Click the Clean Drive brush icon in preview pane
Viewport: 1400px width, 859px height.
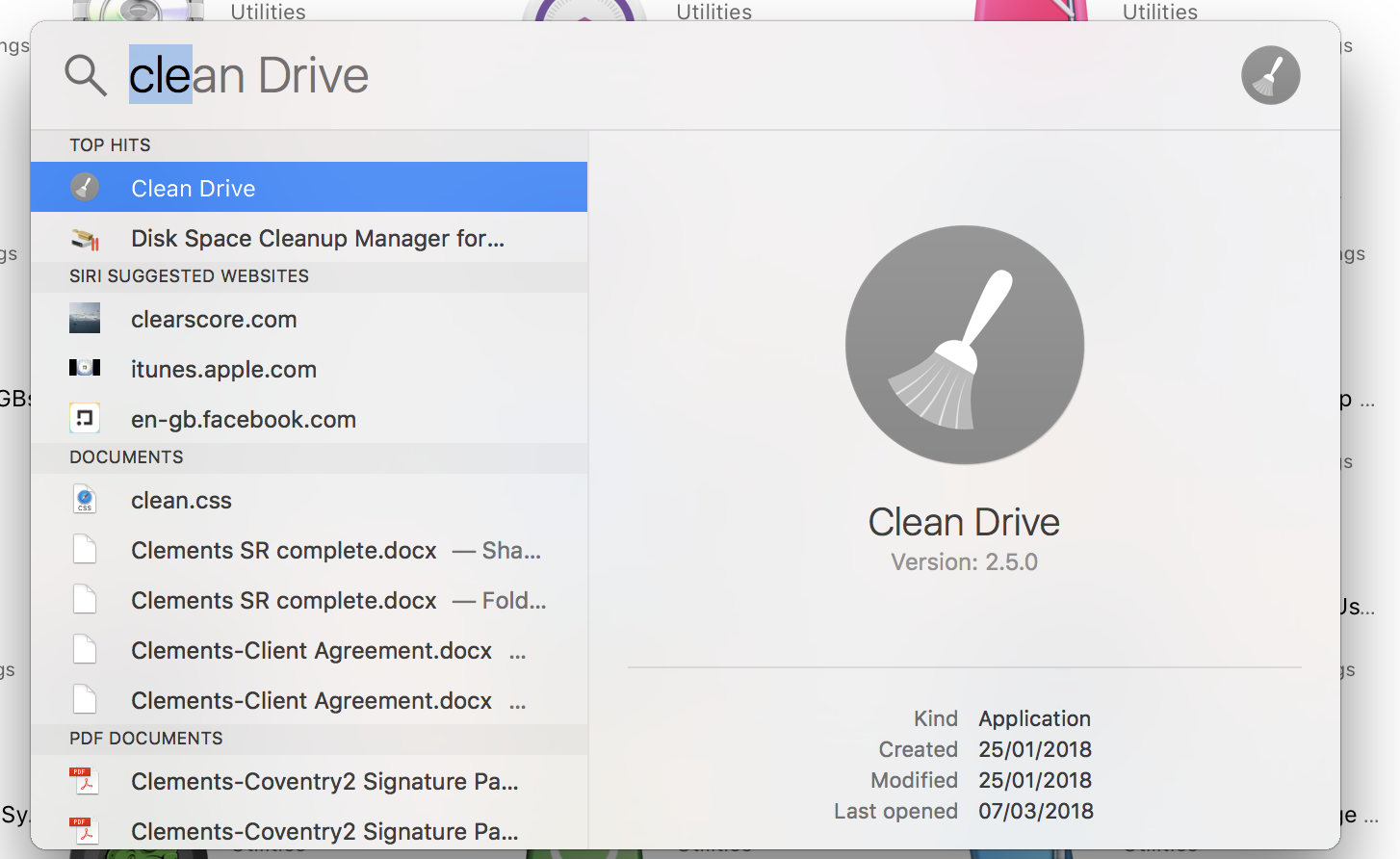pos(964,343)
